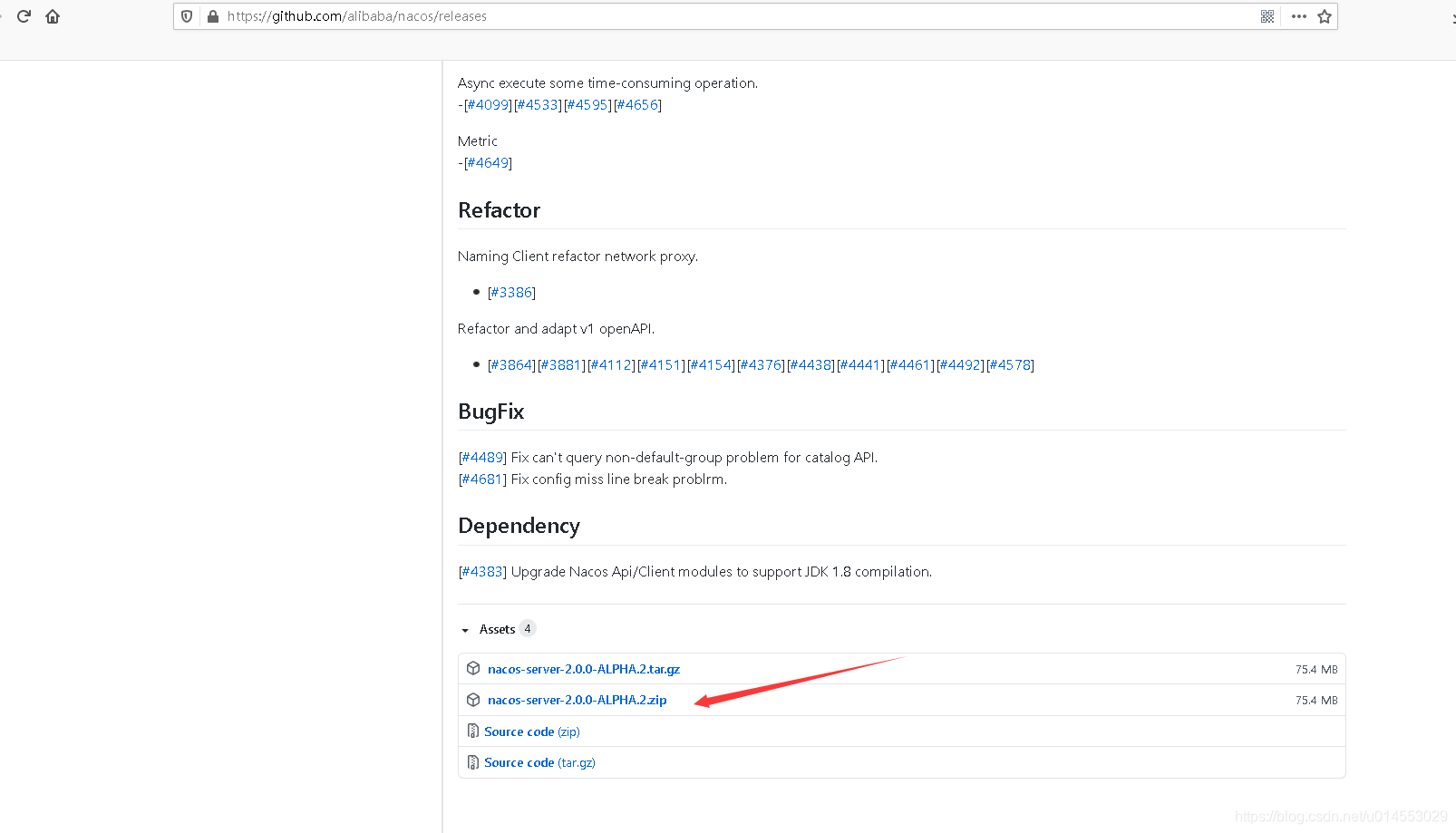View site security via padlock icon
The height and width of the screenshot is (833, 1456).
click(213, 16)
